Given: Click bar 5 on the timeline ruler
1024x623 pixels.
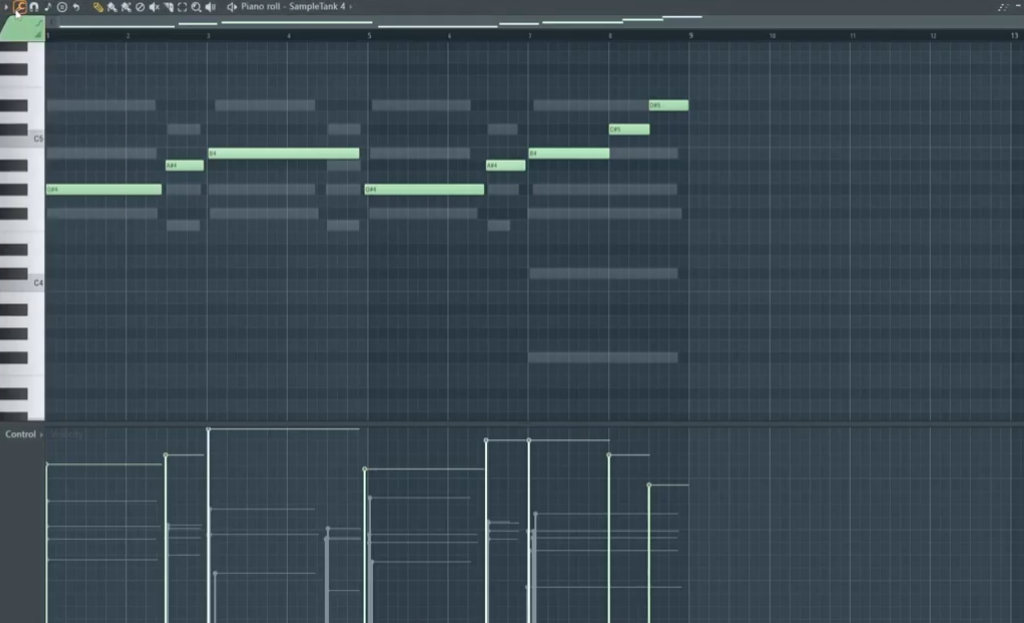Looking at the screenshot, I should (369, 36).
